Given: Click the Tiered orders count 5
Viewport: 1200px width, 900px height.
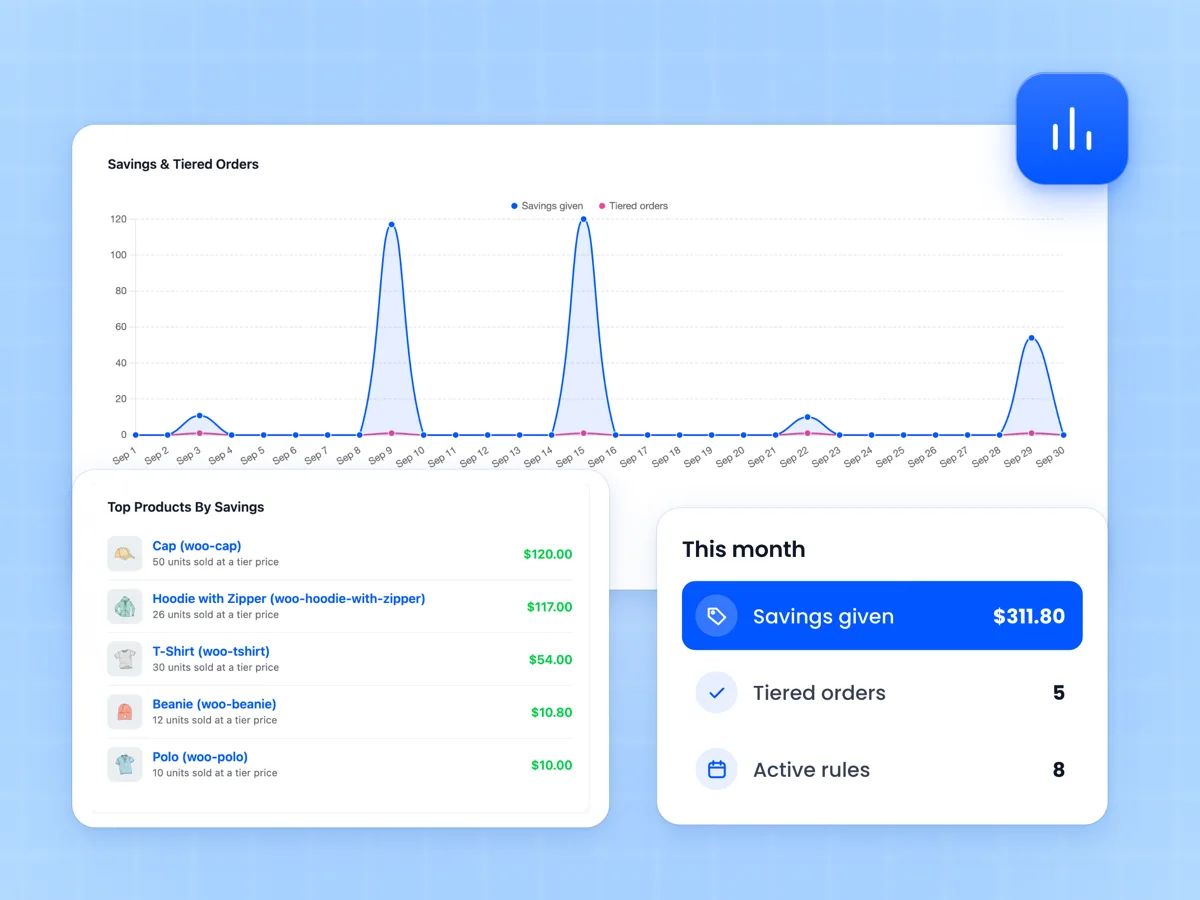Looking at the screenshot, I should coord(1059,693).
